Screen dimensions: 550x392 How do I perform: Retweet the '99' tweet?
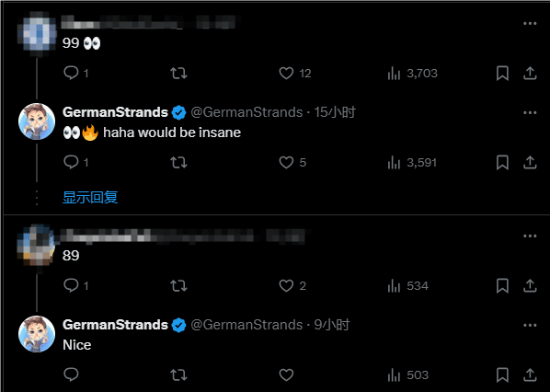coord(179,73)
